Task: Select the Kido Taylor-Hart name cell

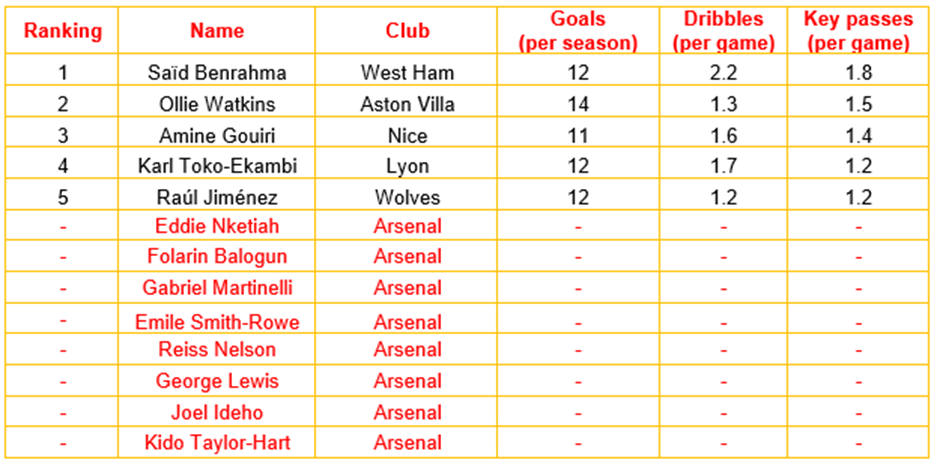Action: pyautogui.click(x=217, y=442)
